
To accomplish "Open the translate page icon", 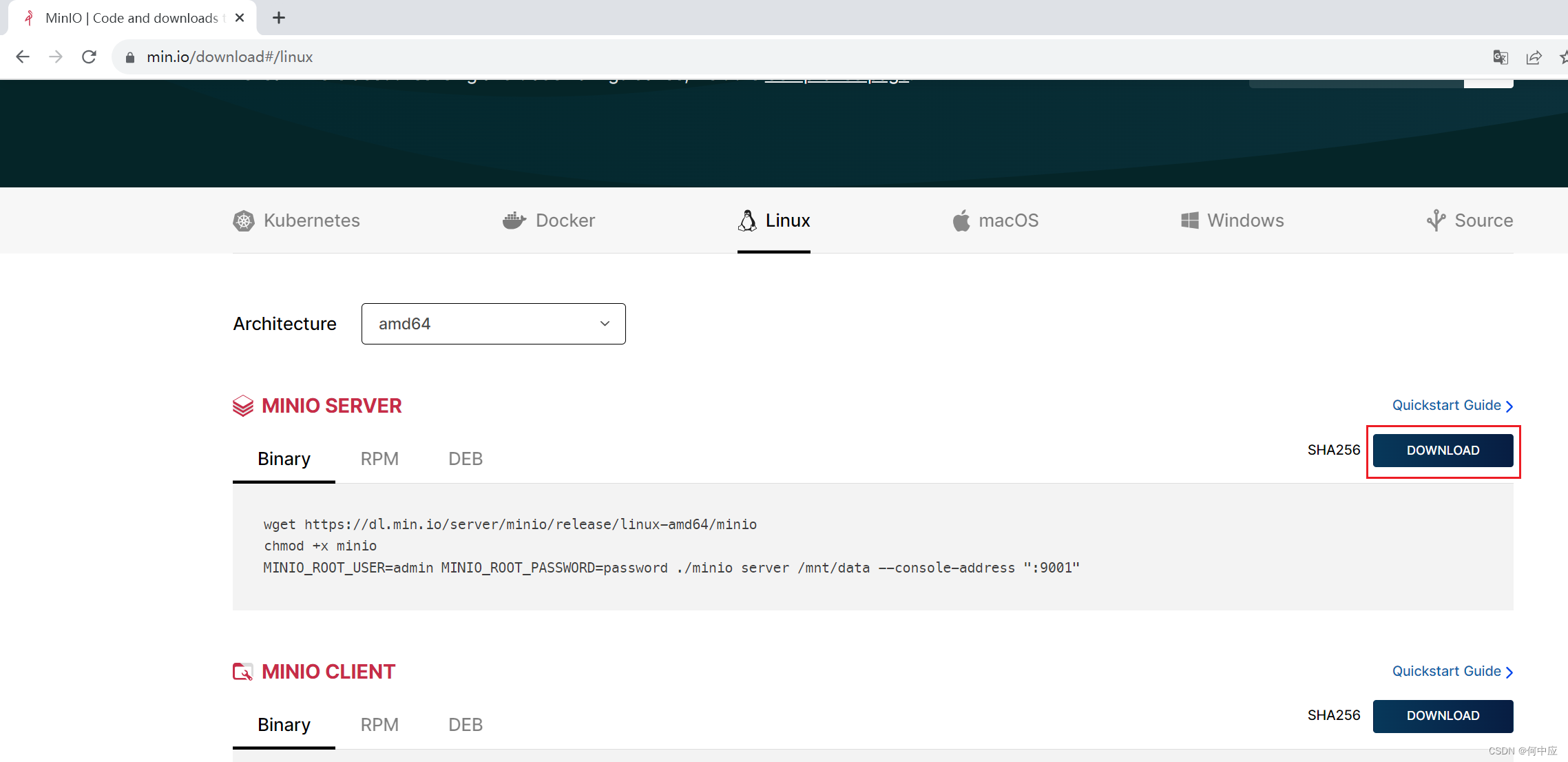I will 1501,57.
